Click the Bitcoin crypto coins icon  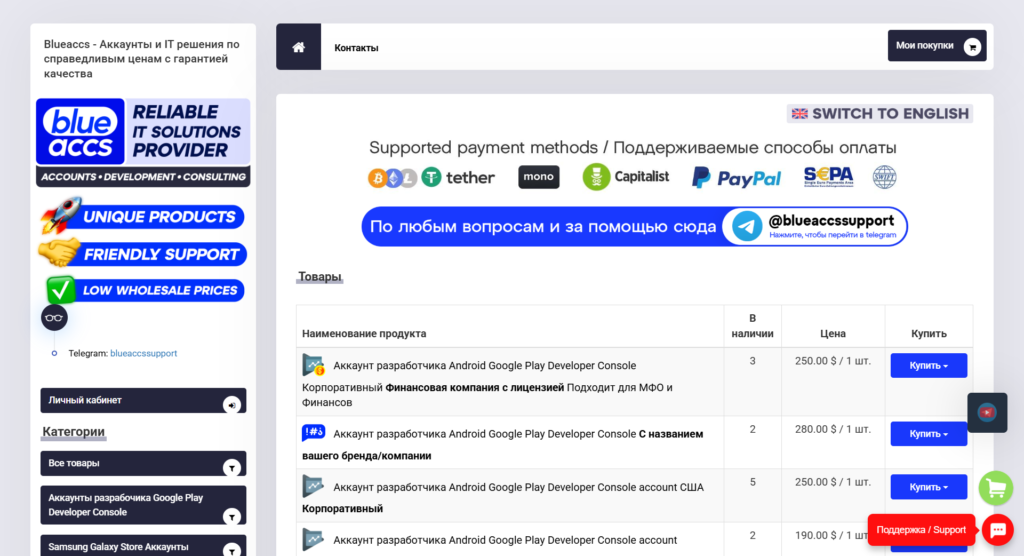pos(392,177)
